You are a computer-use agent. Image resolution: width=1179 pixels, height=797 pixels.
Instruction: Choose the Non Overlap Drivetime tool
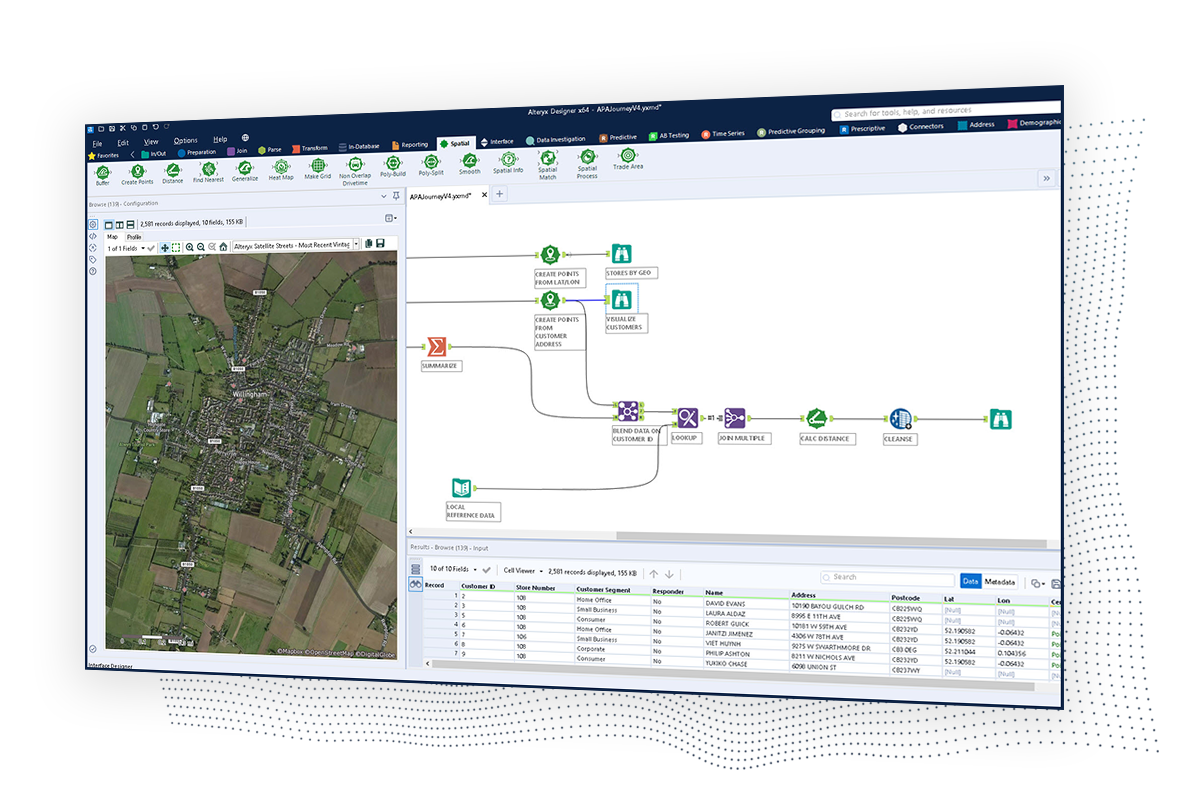tap(355, 170)
